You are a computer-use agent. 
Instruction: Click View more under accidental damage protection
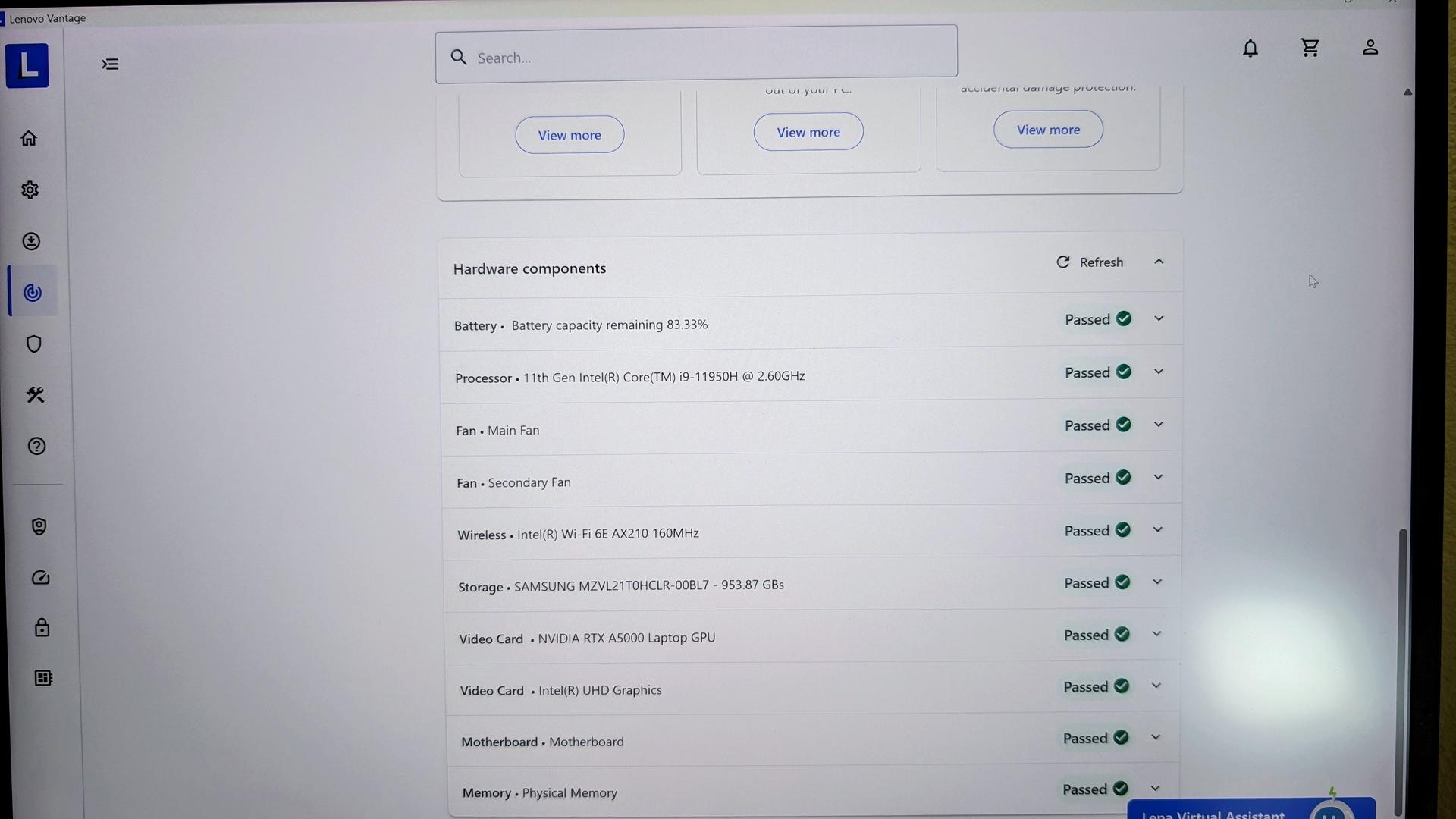point(1048,130)
